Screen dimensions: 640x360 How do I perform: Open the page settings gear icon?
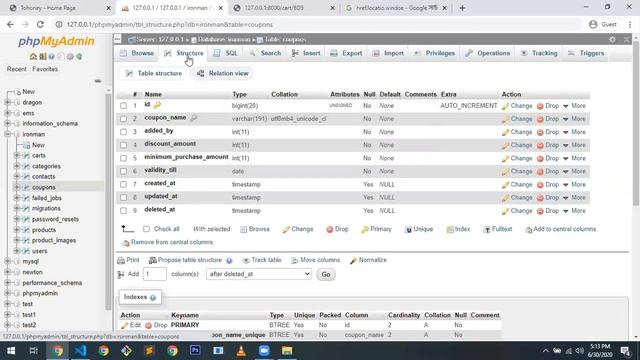(x=612, y=40)
